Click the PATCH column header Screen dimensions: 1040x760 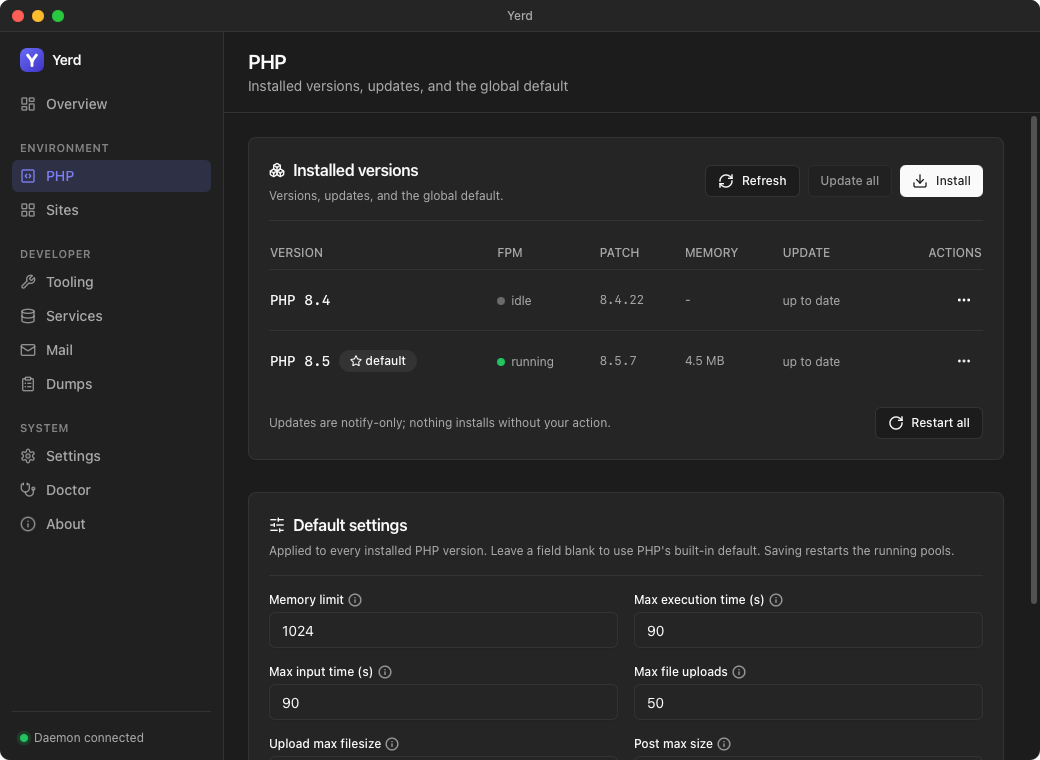[x=619, y=253]
